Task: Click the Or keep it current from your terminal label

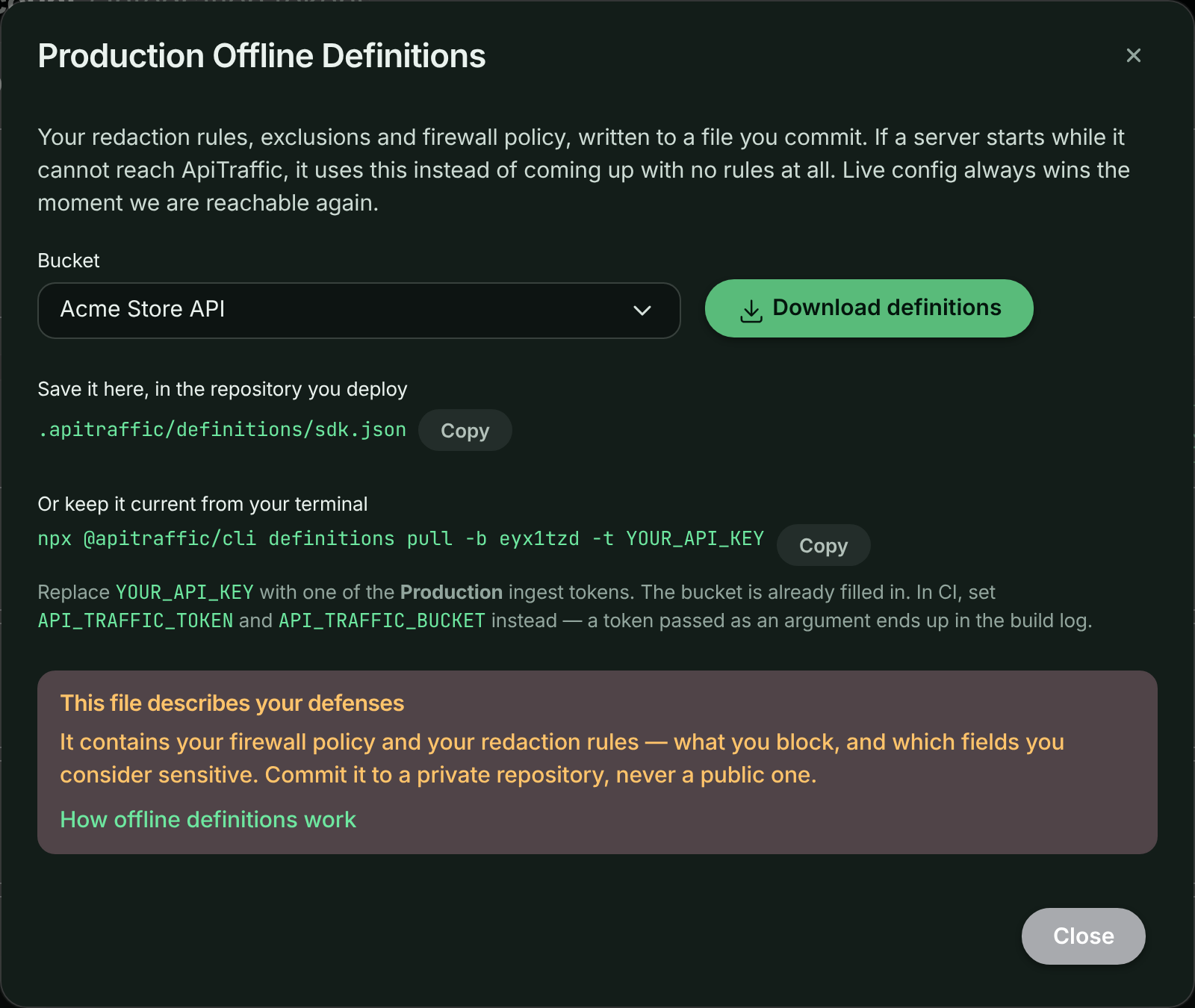Action: click(202, 504)
